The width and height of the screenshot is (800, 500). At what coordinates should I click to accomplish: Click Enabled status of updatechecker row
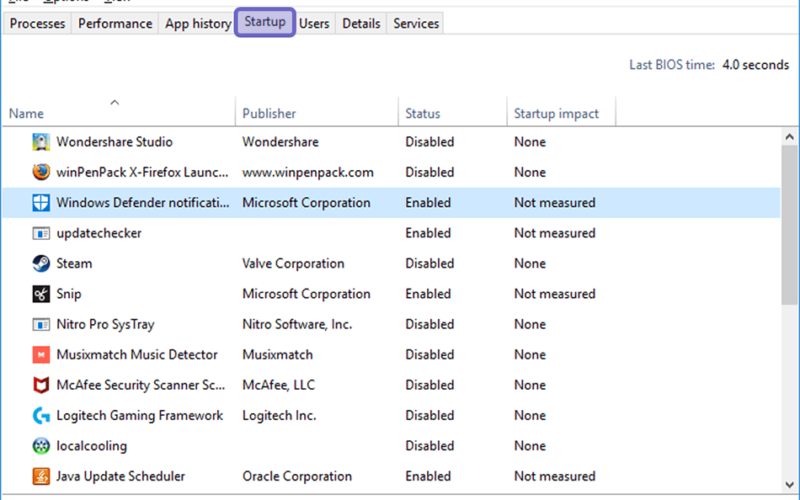[x=428, y=233]
